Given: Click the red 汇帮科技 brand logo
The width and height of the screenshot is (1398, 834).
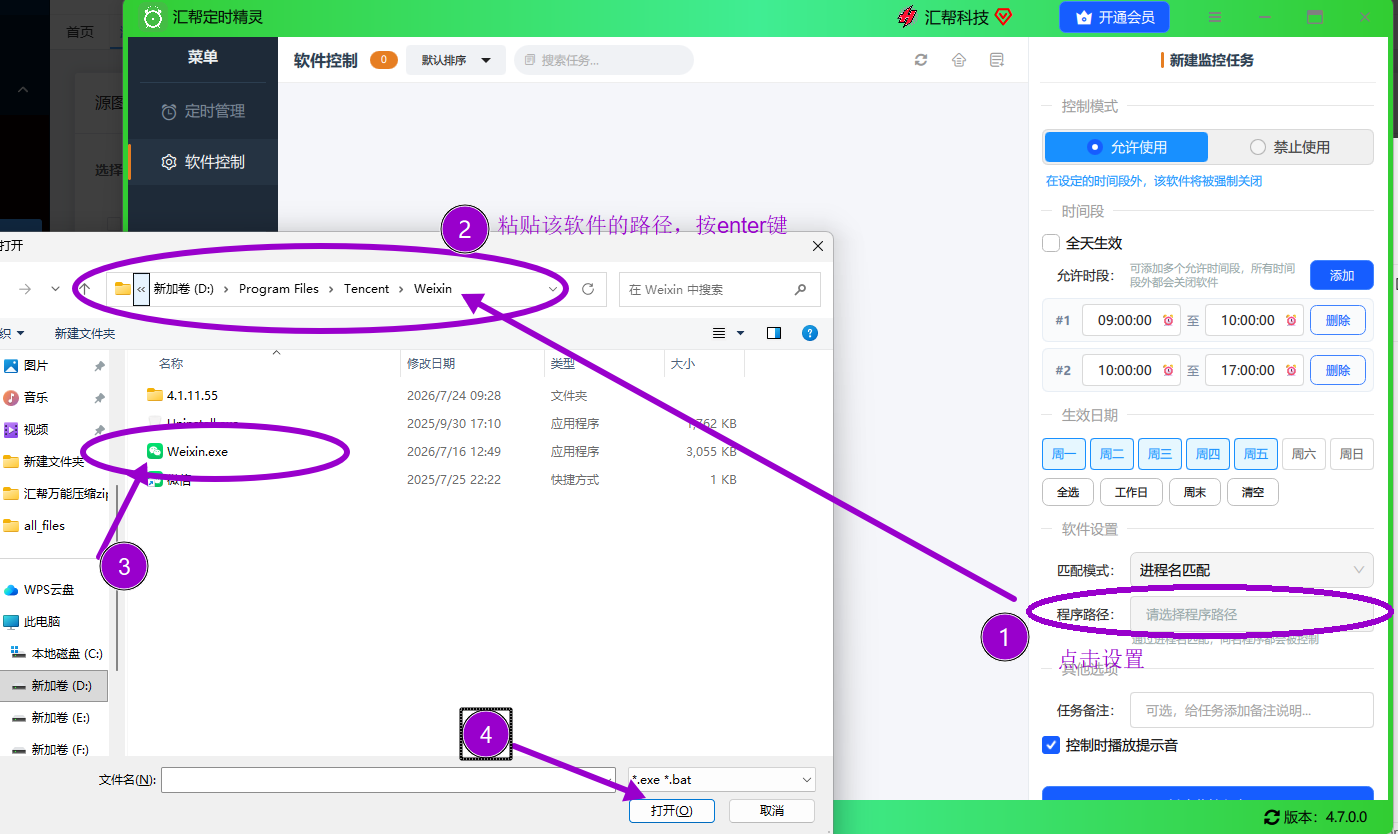Looking at the screenshot, I should (906, 17).
